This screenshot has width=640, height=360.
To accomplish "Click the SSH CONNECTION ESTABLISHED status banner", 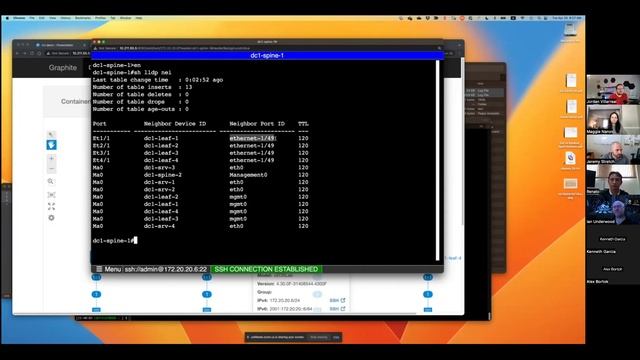I will coord(266,269).
